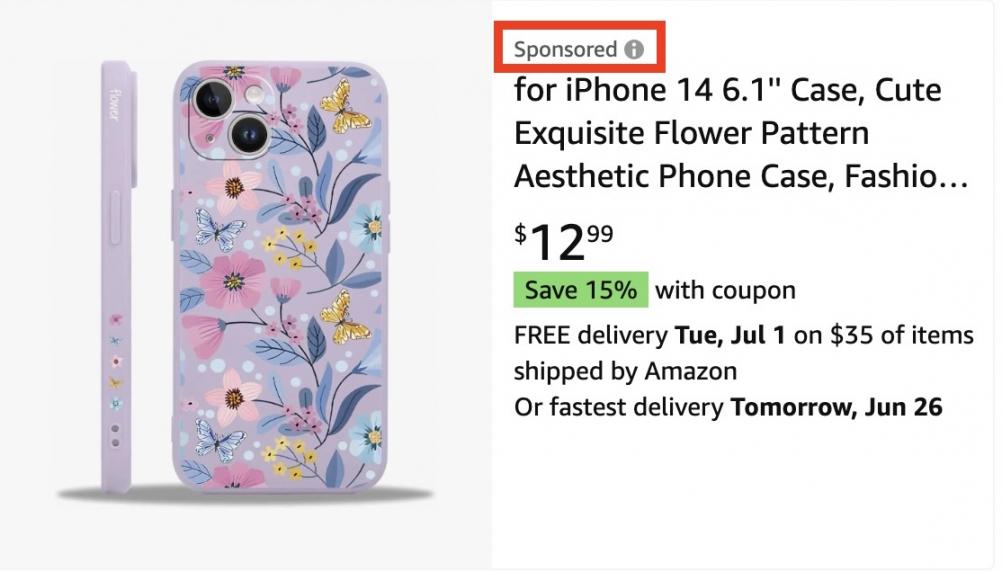The width and height of the screenshot is (1002, 572).
Task: Click the "with coupon" text
Action: (x=725, y=291)
